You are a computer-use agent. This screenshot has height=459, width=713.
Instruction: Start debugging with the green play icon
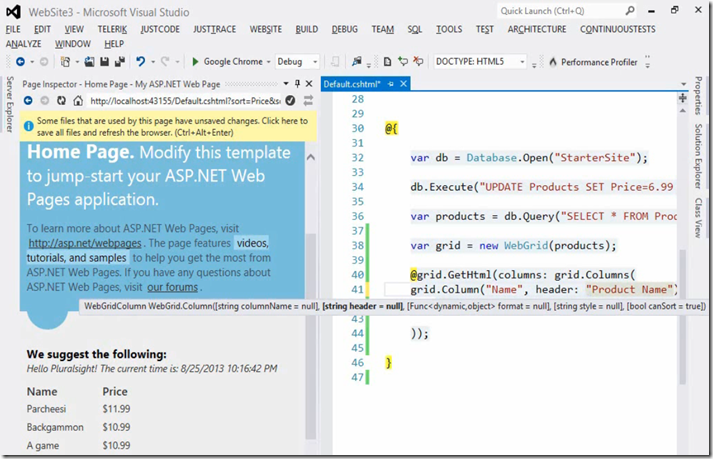pos(195,61)
